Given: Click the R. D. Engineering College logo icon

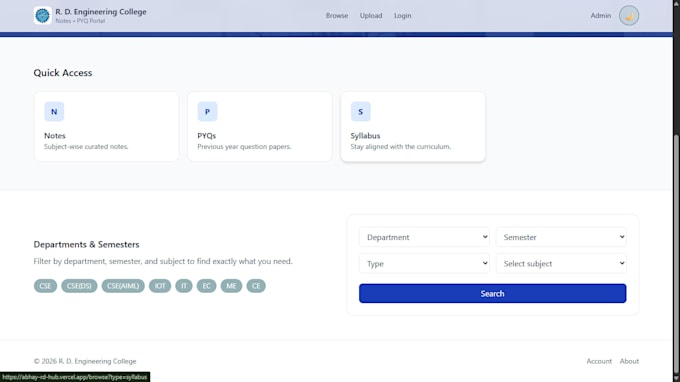Looking at the screenshot, I should pos(42,16).
